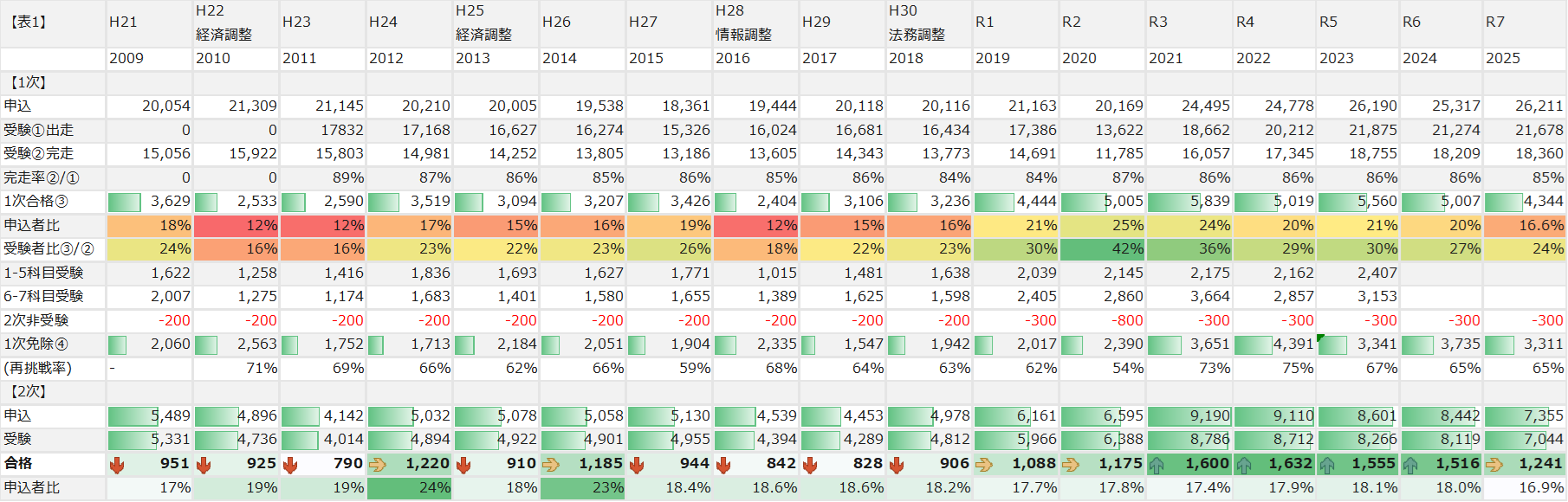1568x502 pixels.
Task: Click the yellow sideways arrow beside 1,220 in 合格 row
Action: pos(377,465)
